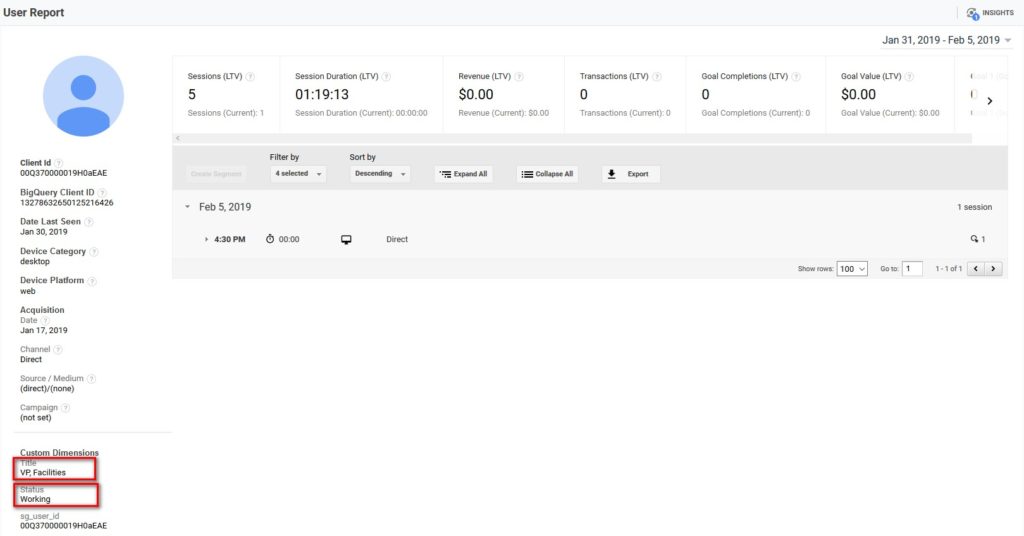
Task: Open the Sort by Descending dropdown
Action: coord(380,174)
